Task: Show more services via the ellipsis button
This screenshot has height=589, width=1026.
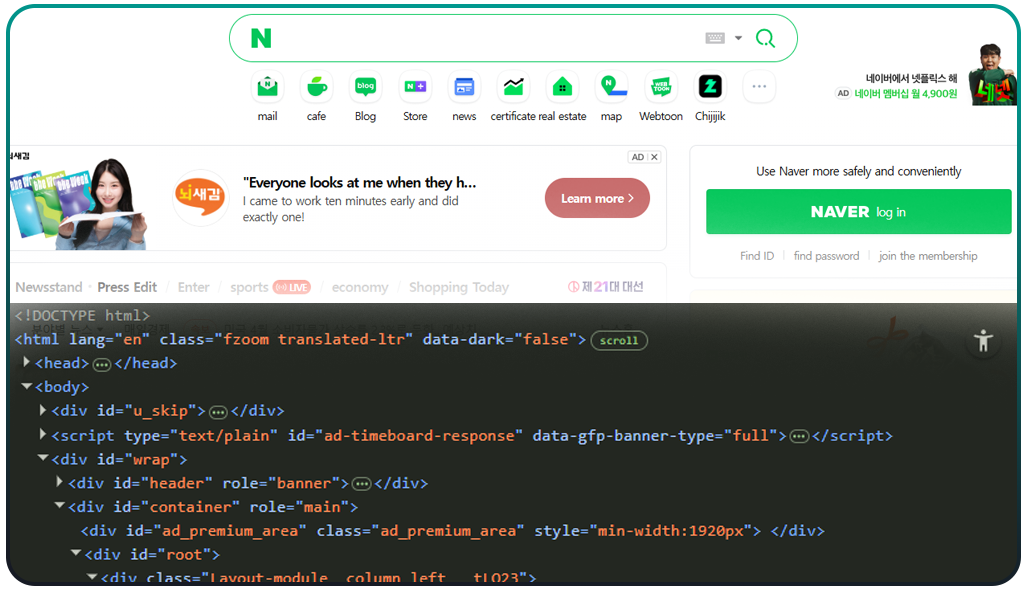Action: 759,86
